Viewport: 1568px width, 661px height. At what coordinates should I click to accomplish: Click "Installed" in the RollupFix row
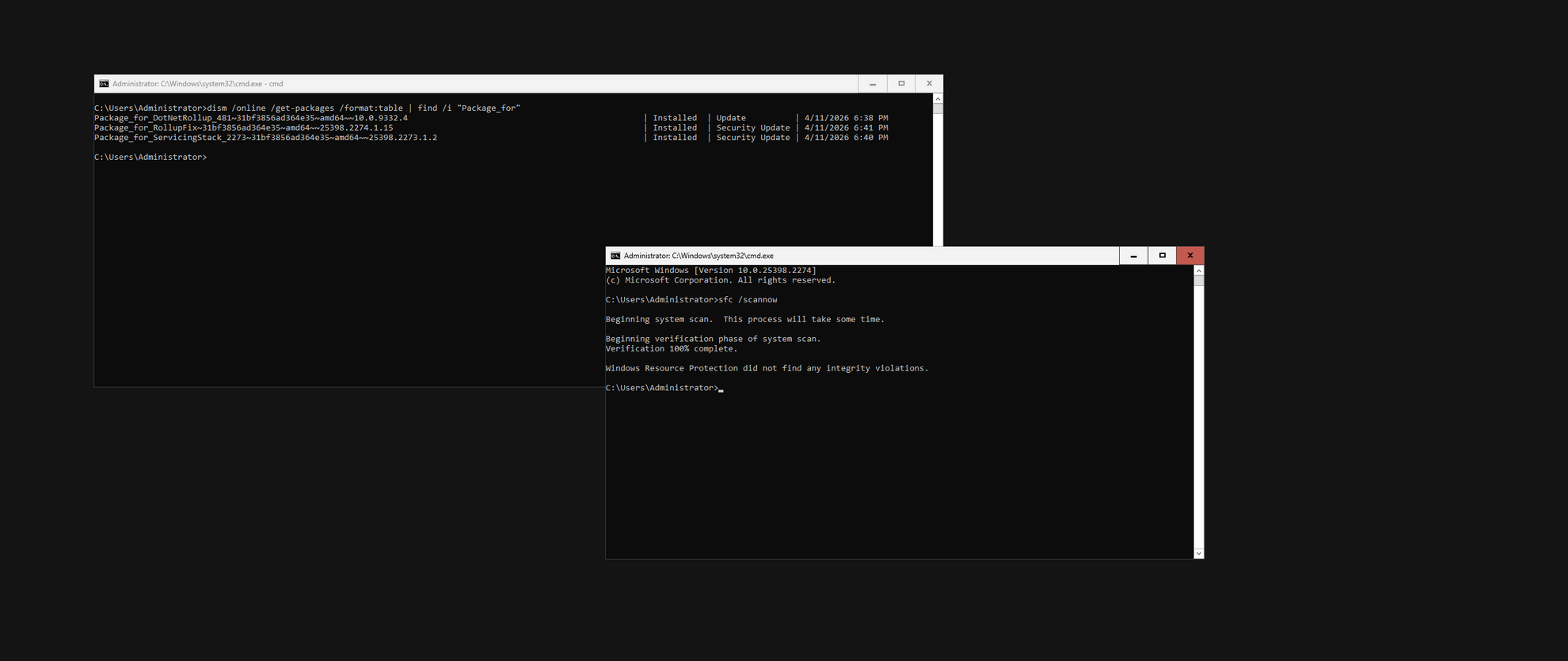coord(675,127)
